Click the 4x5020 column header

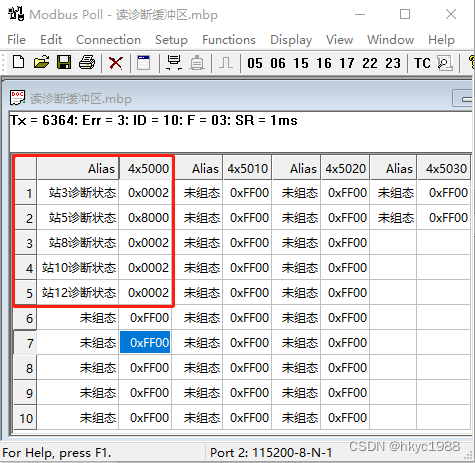[345, 168]
